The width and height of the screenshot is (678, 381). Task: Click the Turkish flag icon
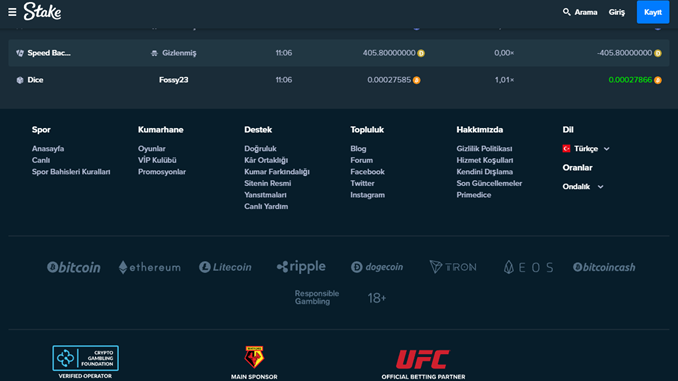(566, 148)
